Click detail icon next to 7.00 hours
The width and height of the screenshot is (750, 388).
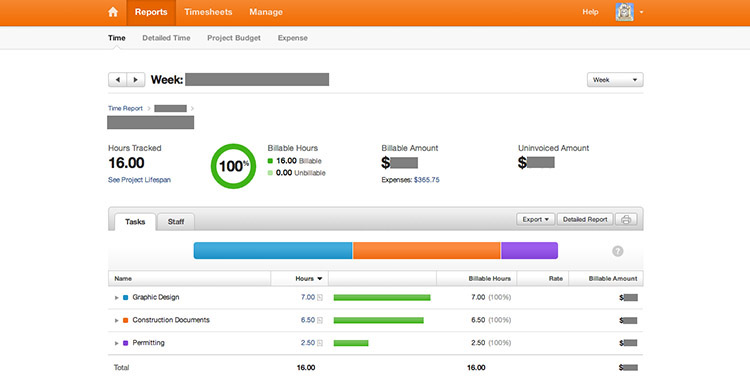click(x=320, y=298)
